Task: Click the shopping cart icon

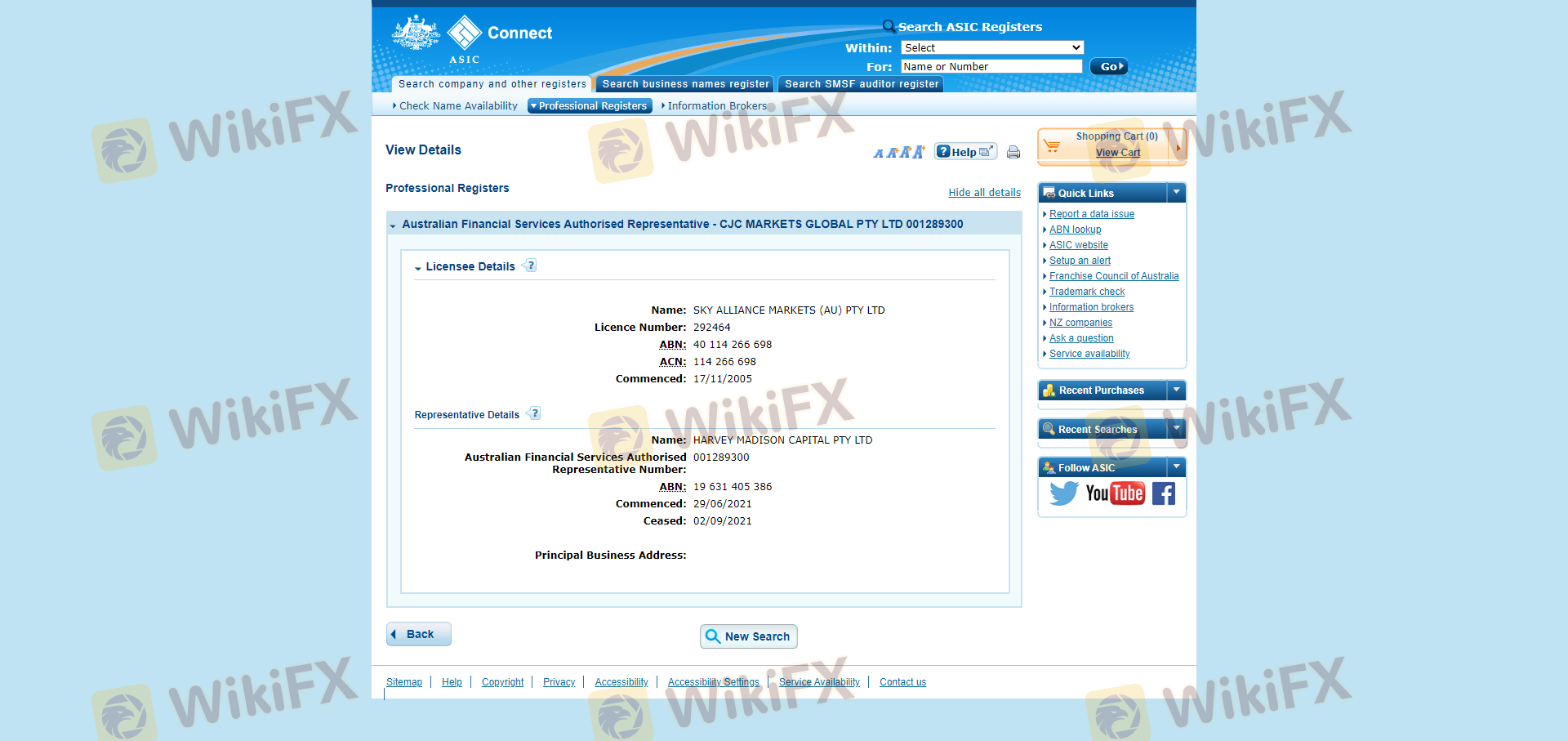Action: coord(1053,146)
